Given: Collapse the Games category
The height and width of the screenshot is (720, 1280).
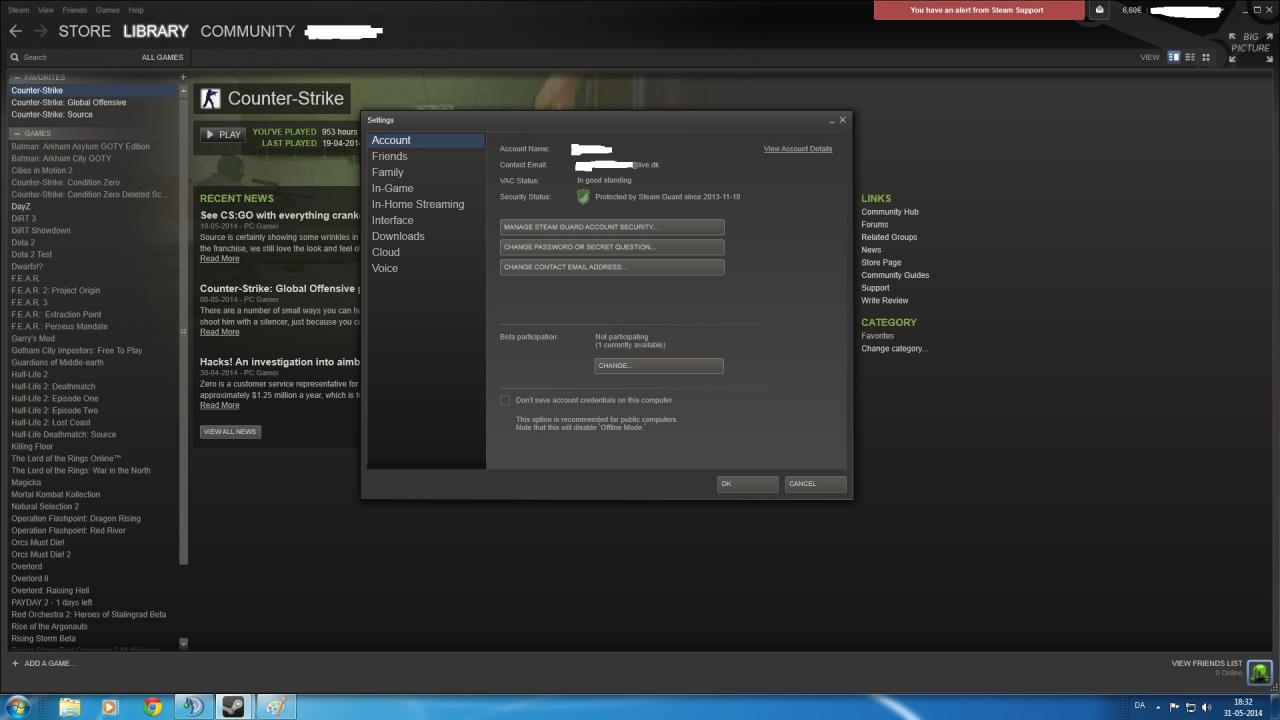Looking at the screenshot, I should pos(16,133).
